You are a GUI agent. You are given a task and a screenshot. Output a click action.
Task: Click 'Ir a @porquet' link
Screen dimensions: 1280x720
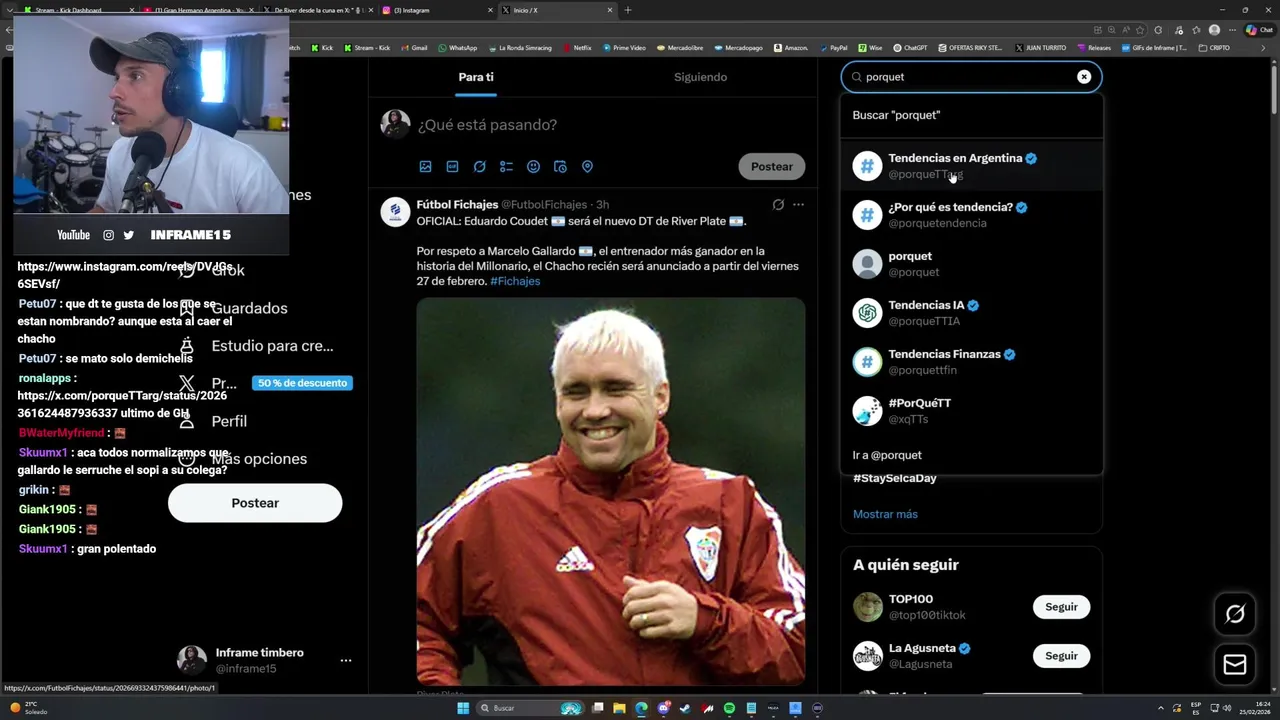(x=971, y=455)
